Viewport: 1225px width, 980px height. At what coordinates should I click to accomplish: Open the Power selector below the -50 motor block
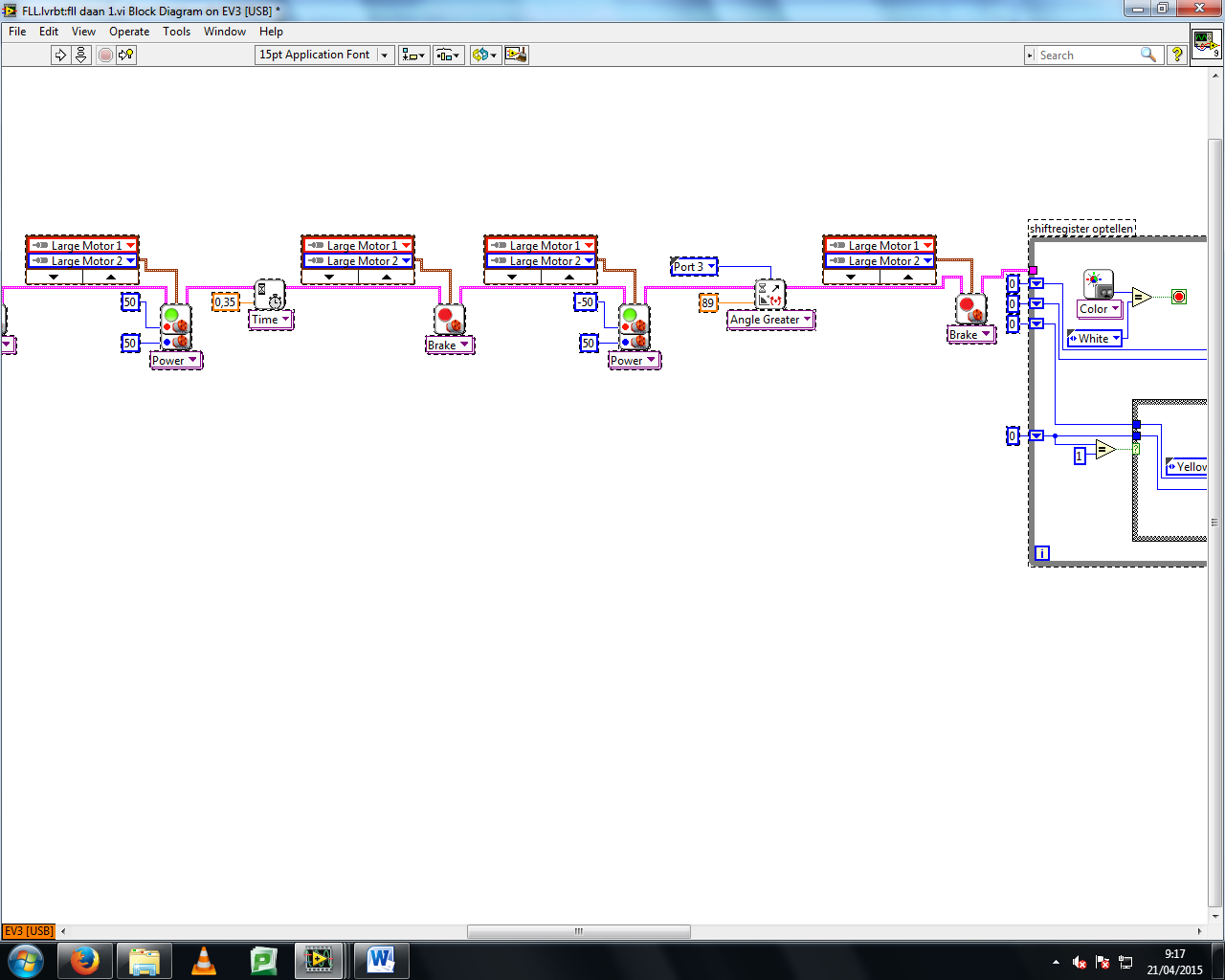tap(634, 361)
